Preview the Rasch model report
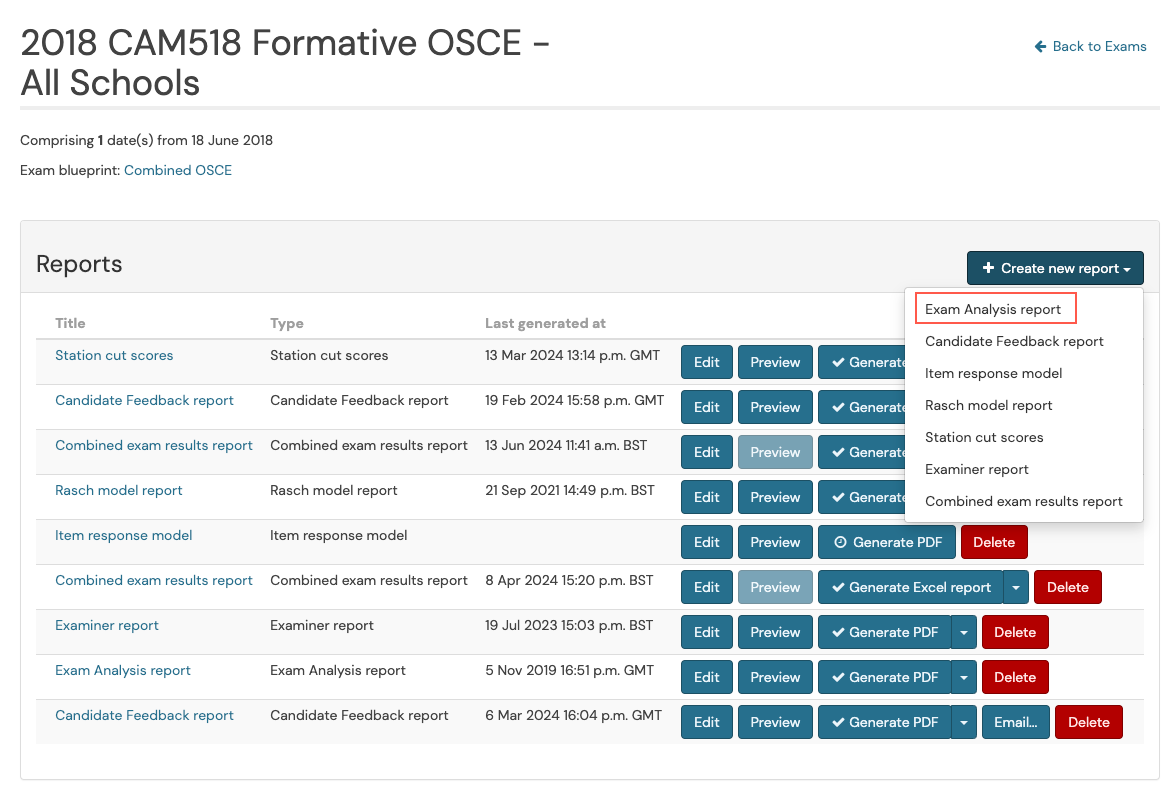Viewport: 1167px width, 790px height. tap(775, 497)
